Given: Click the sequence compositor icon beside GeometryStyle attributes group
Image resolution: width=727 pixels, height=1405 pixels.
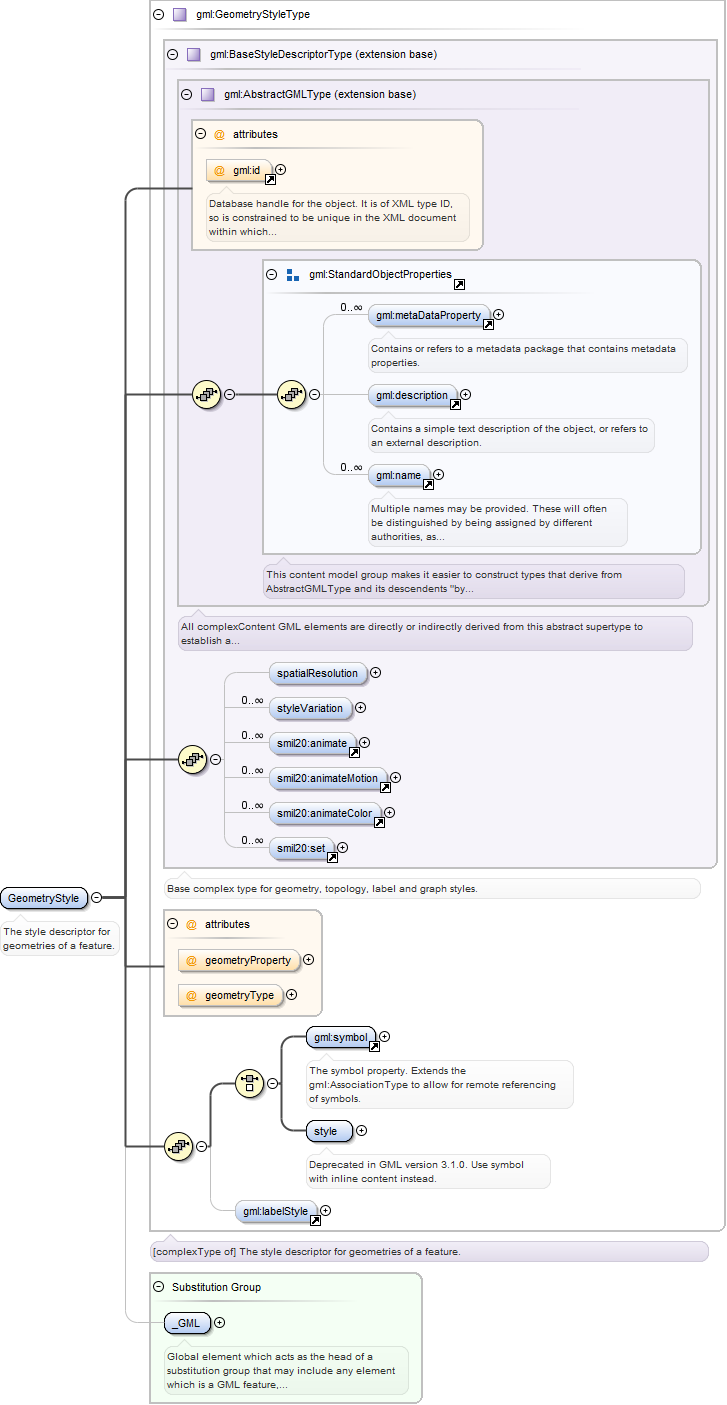Looking at the screenshot, I should click(x=179, y=1146).
